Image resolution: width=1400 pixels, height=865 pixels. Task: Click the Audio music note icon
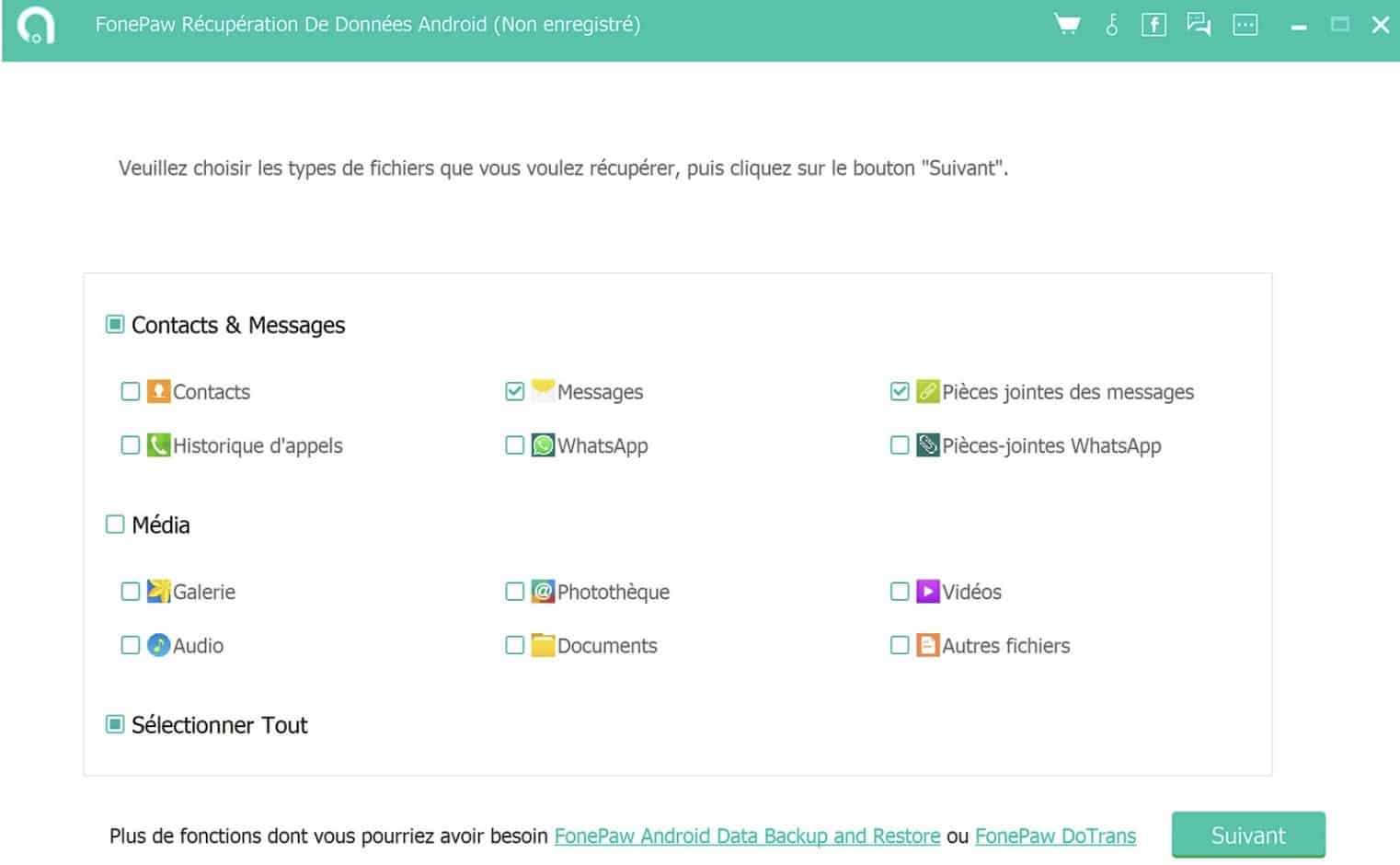pyautogui.click(x=159, y=645)
